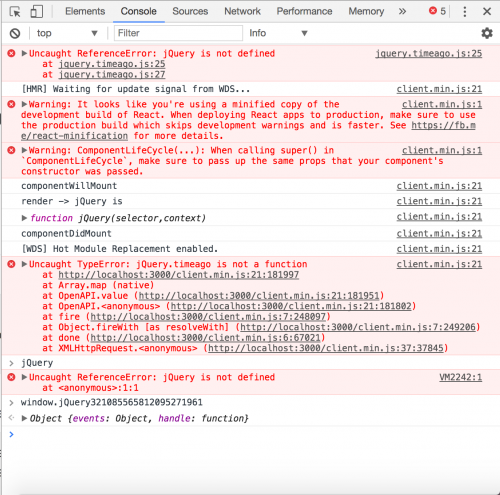
Task: Collapse the jQuery.timeago TypeError stack trace
Action: click(24, 264)
